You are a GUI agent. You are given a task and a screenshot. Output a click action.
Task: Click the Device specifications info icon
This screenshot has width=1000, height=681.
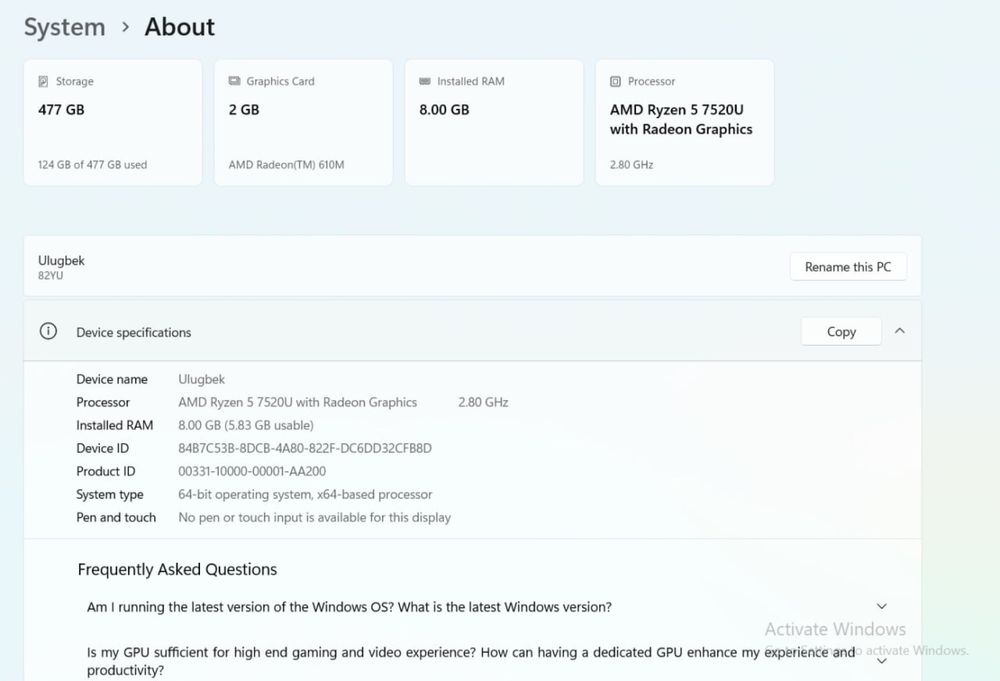coord(48,332)
